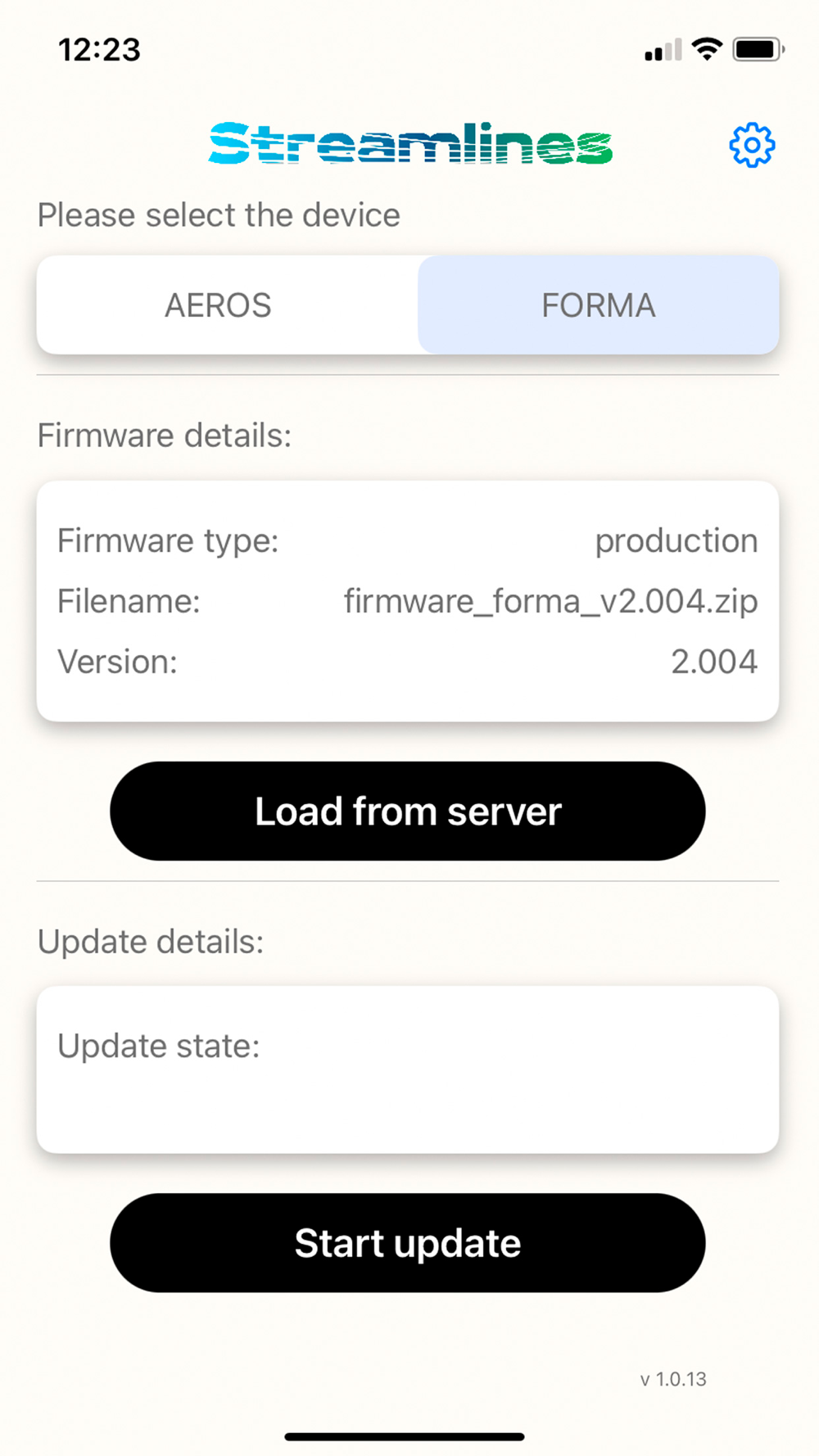Tap the home indicator bar
The image size is (819, 1456).
point(405,1436)
